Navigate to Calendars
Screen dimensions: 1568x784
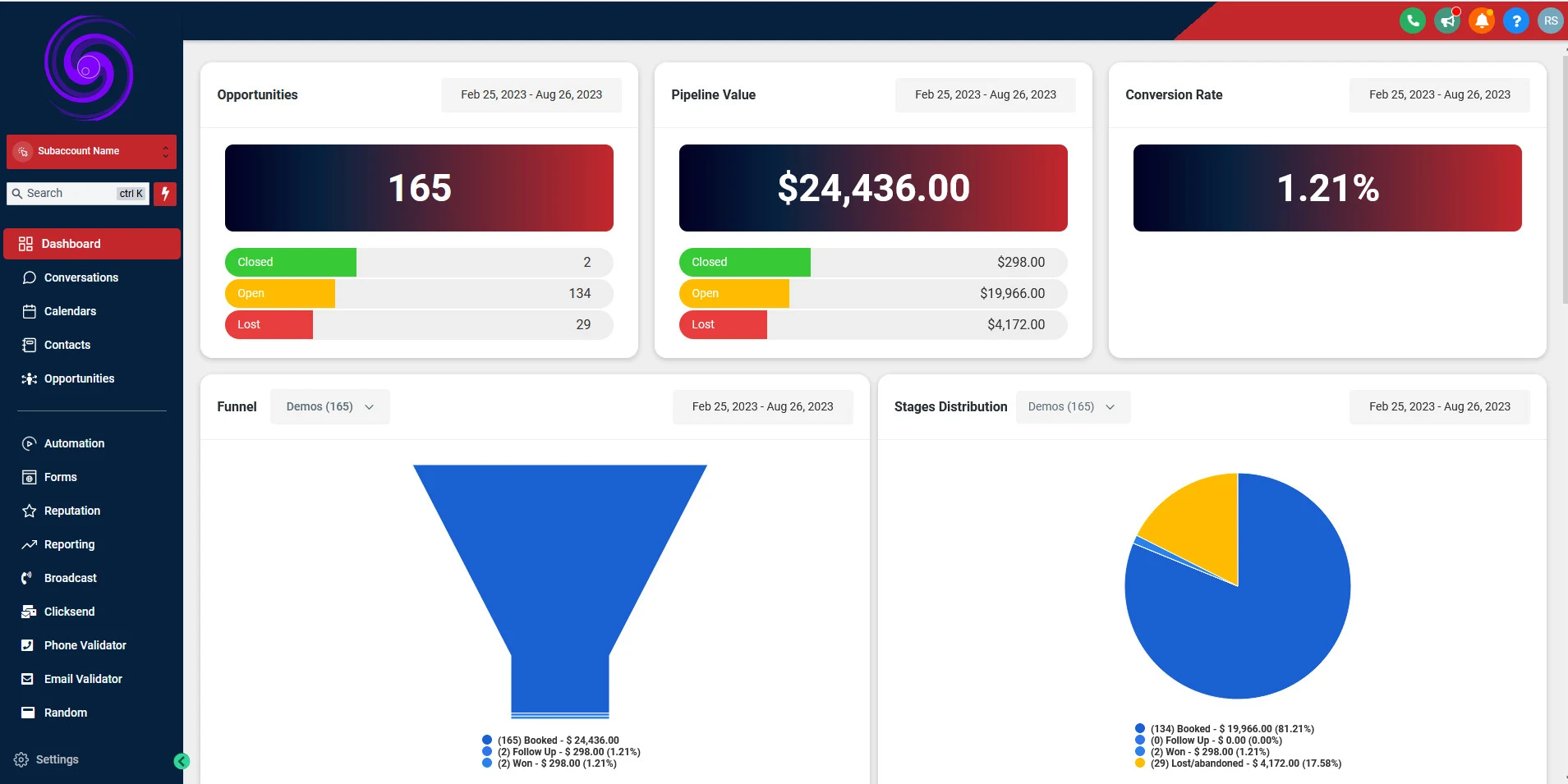point(70,311)
